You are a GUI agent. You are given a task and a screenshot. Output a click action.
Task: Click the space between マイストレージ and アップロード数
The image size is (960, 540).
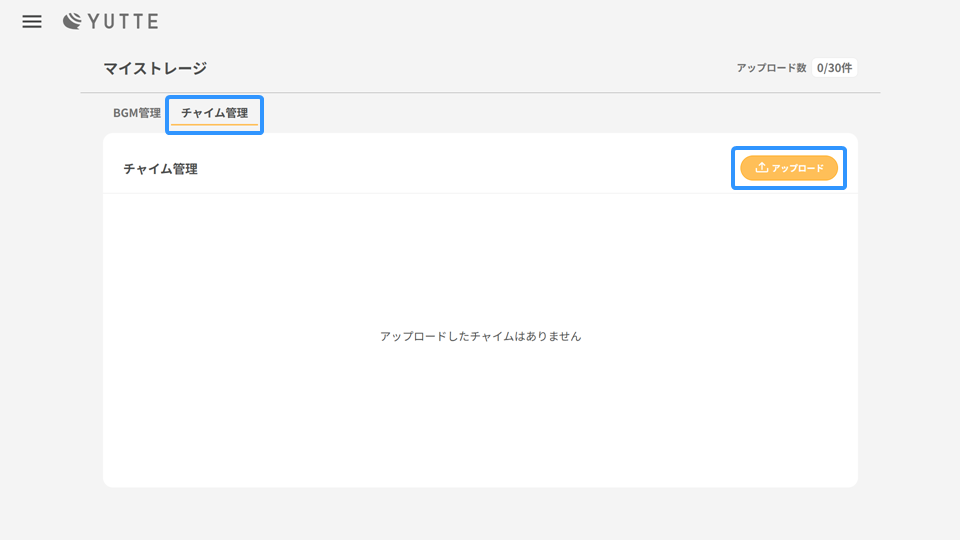click(470, 68)
